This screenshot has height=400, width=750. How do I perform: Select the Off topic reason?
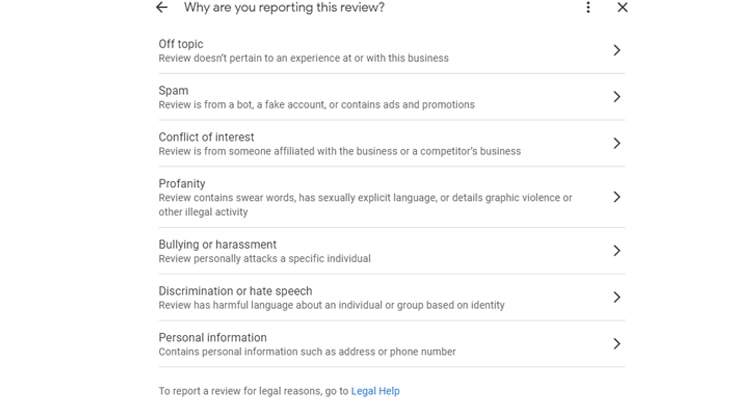click(392, 50)
